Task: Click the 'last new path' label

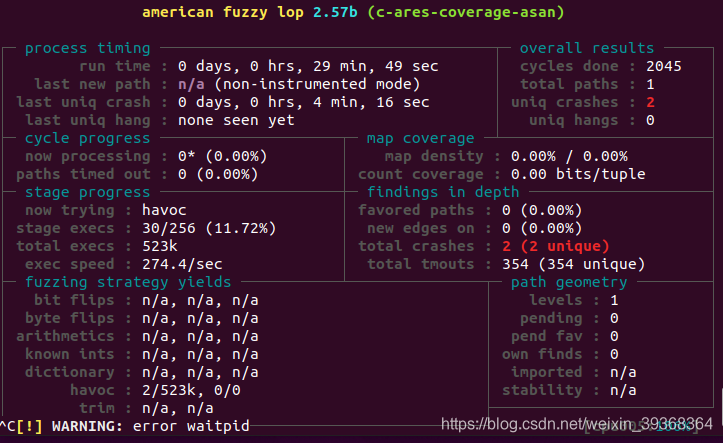Action: [92, 84]
